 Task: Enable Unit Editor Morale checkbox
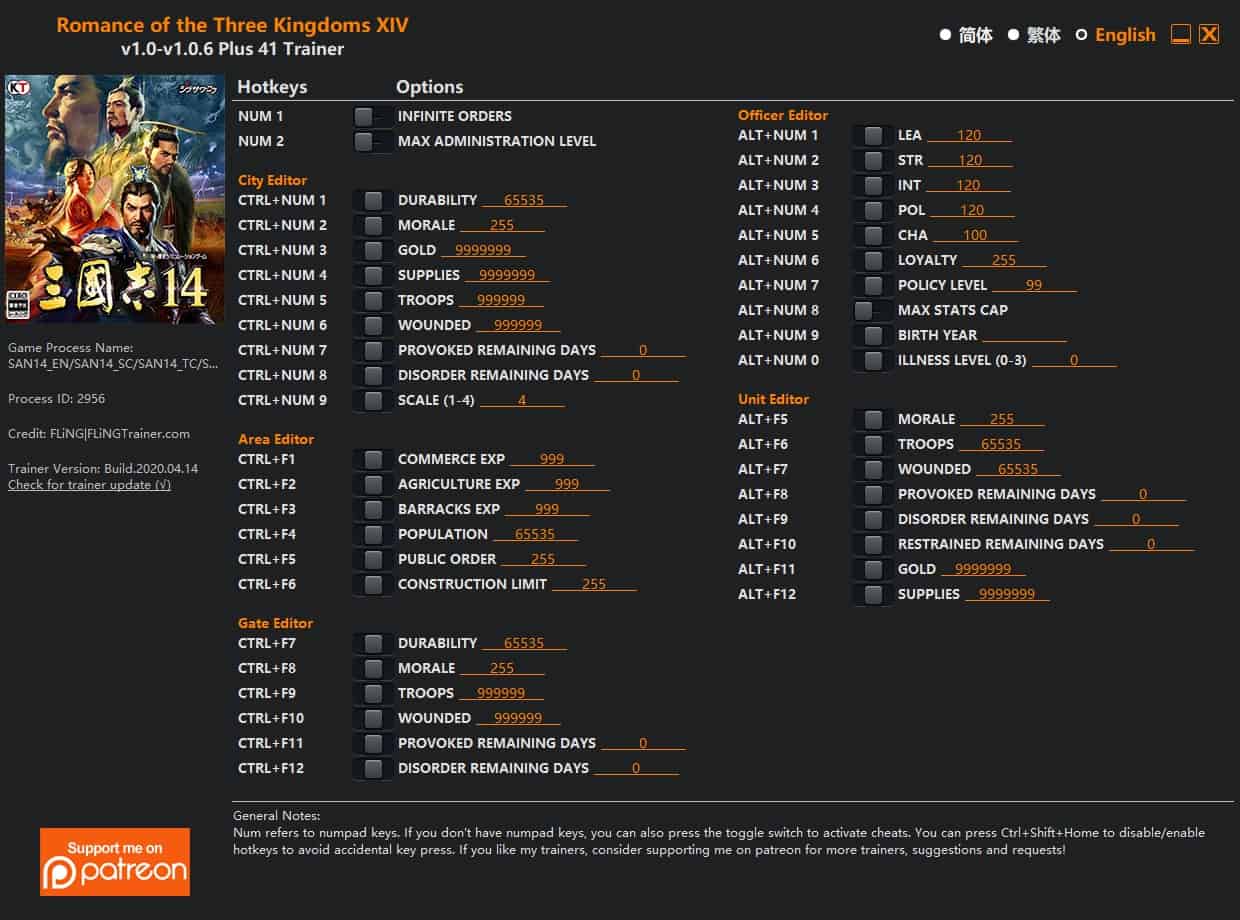point(873,419)
